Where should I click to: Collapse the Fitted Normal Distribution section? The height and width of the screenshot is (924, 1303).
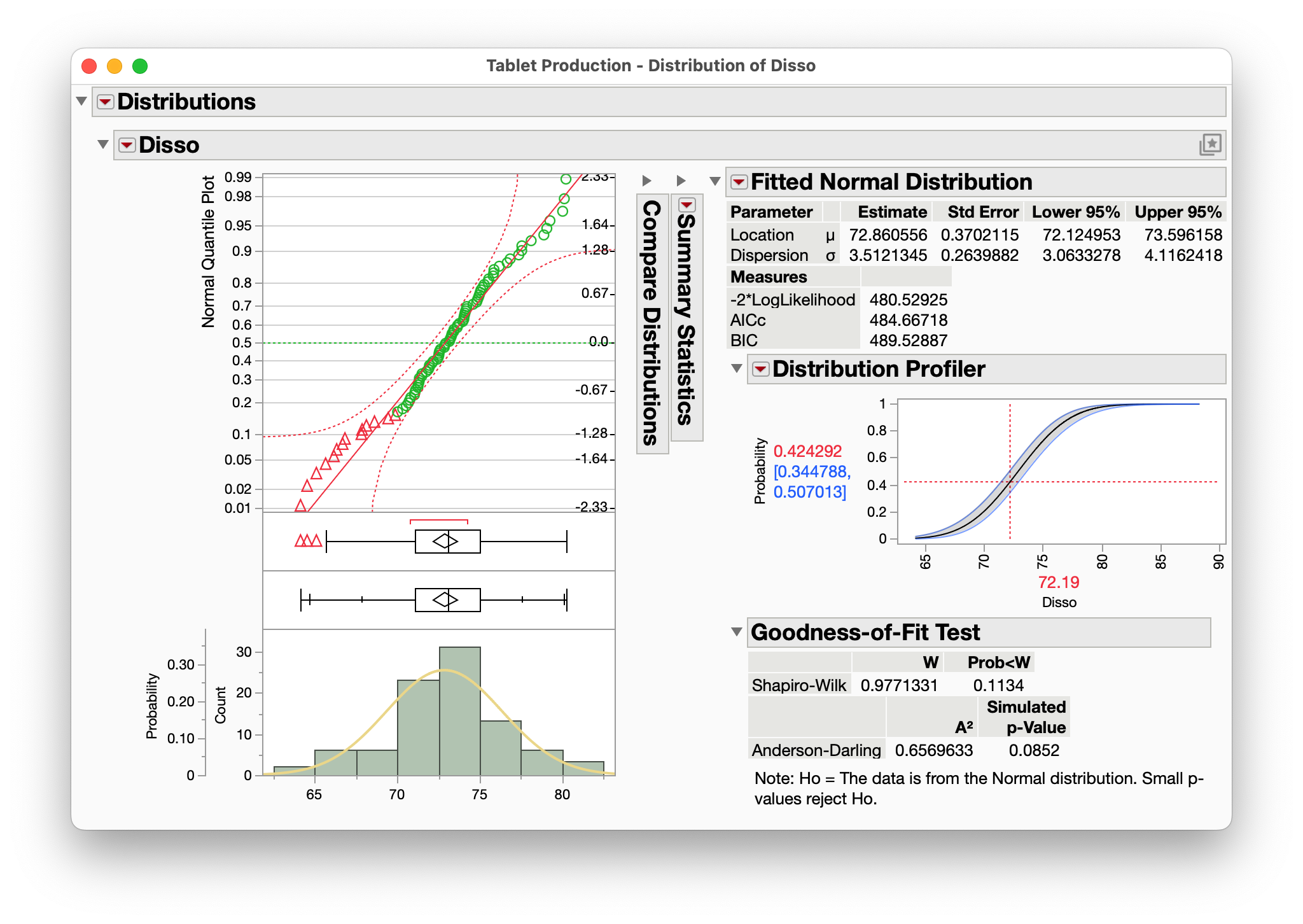tap(715, 181)
